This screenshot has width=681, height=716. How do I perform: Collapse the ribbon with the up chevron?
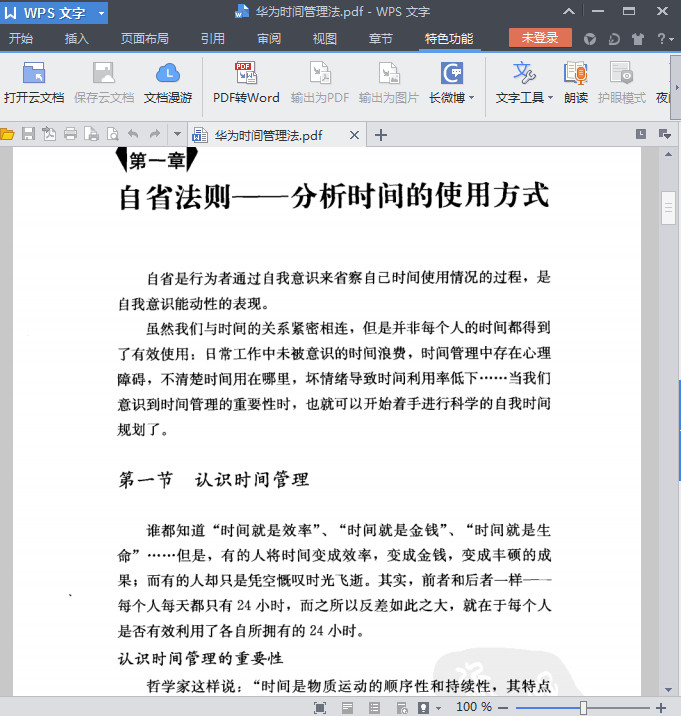(569, 11)
